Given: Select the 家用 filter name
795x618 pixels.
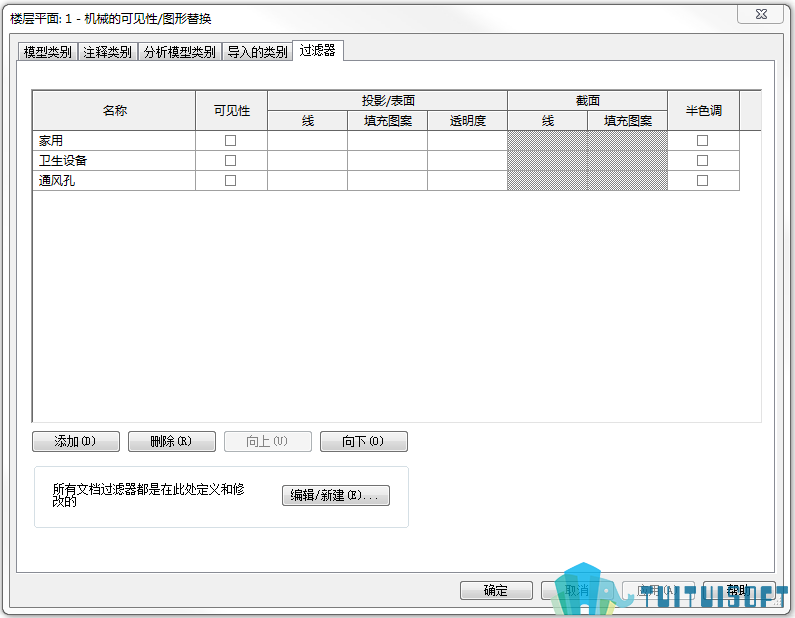Looking at the screenshot, I should [x=114, y=140].
